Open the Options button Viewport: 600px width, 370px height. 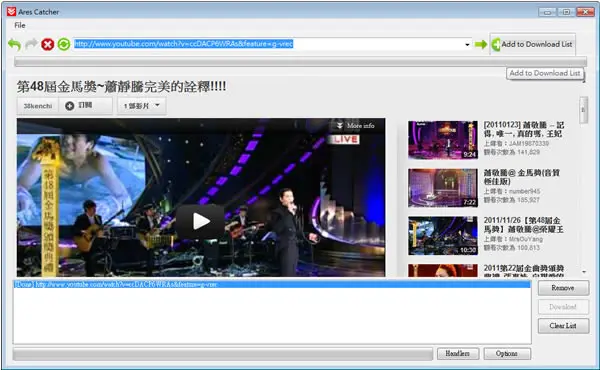tap(507, 354)
